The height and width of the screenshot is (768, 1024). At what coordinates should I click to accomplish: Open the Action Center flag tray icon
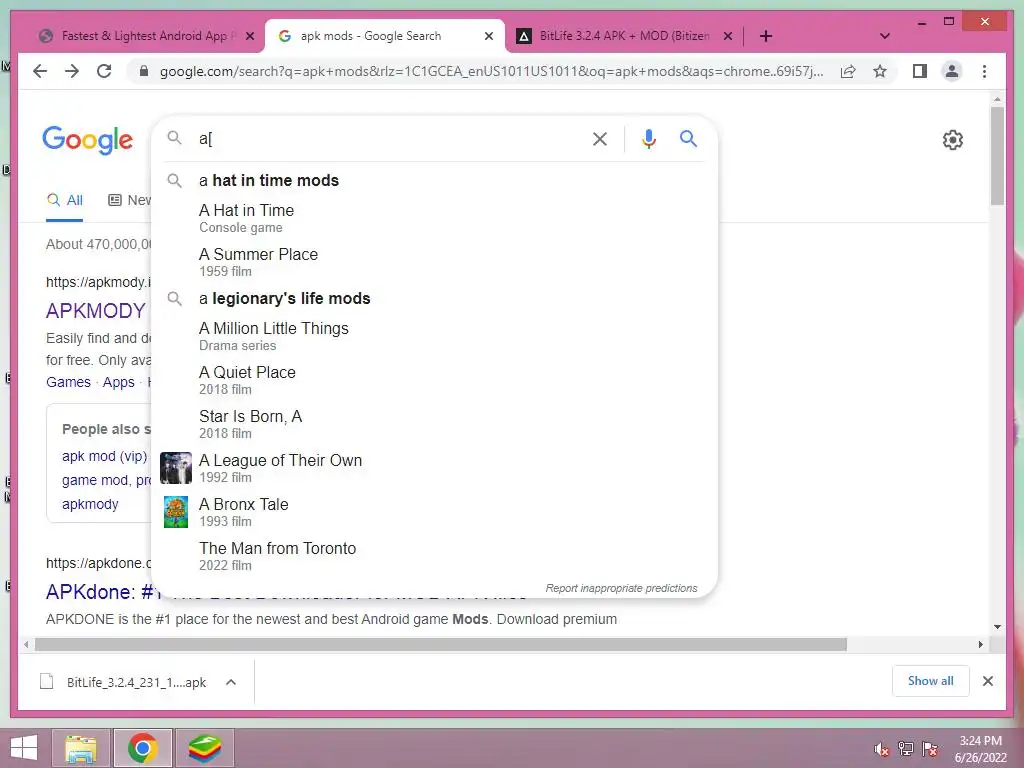930,749
